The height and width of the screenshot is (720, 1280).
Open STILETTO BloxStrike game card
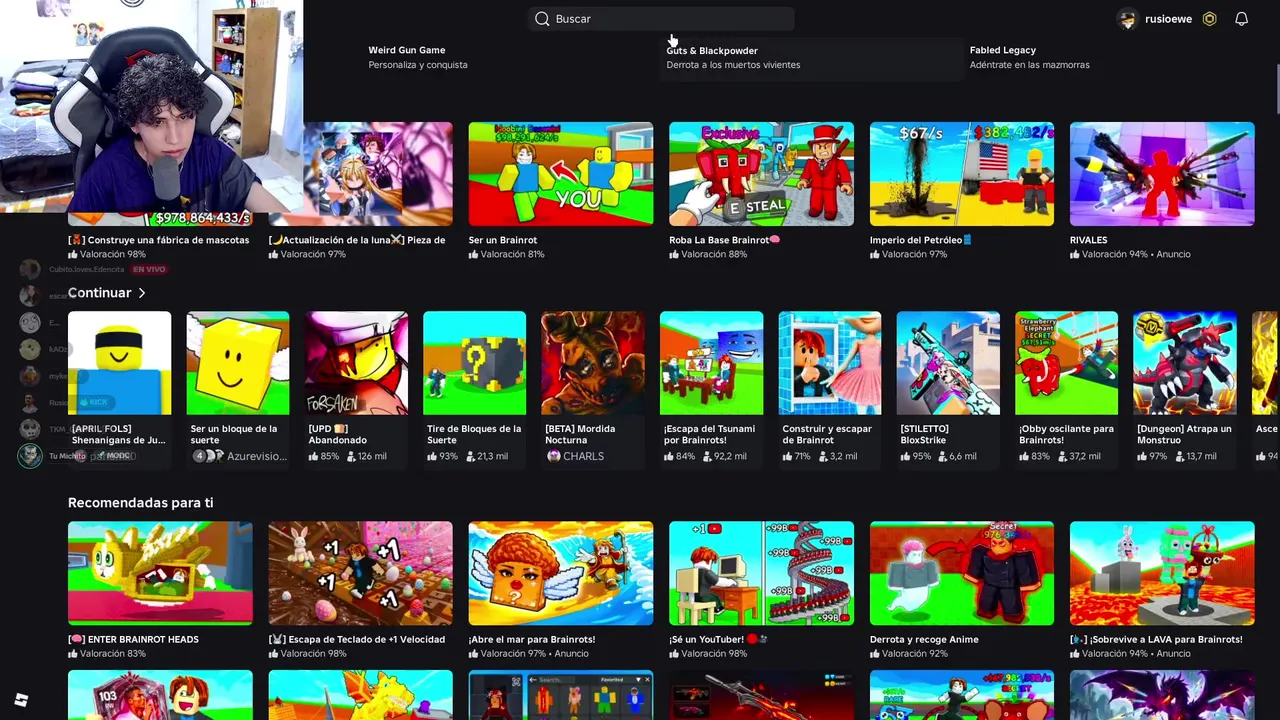948,389
